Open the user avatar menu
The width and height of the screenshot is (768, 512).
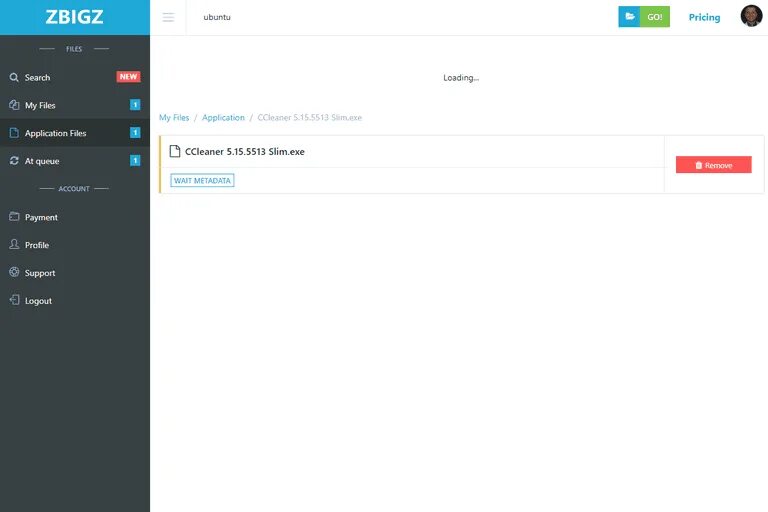point(751,16)
